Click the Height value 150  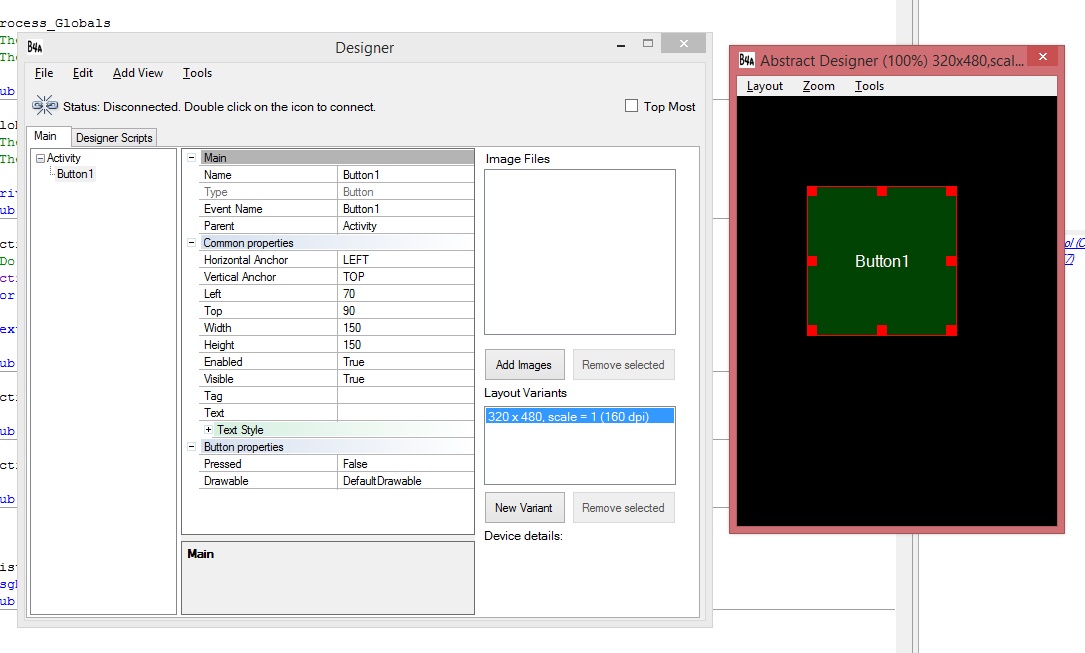[405, 344]
